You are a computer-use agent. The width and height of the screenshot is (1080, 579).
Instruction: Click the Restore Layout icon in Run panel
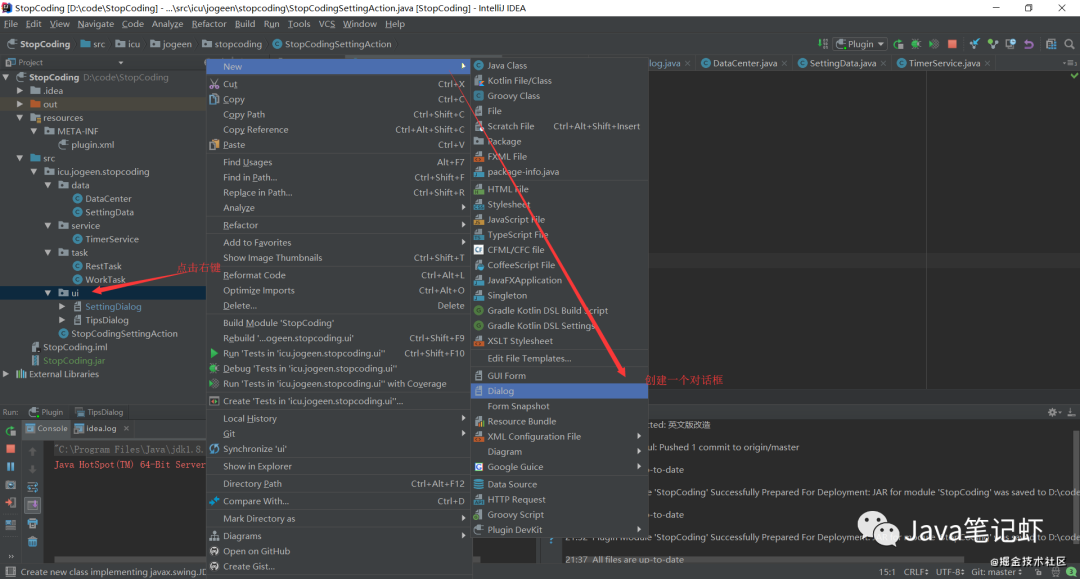pos(10,524)
